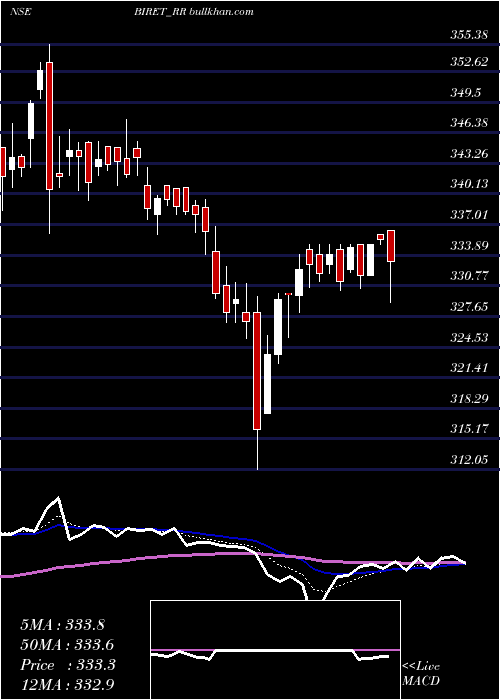
Task: Click the 333.89 price axis label
Action: [468, 246]
